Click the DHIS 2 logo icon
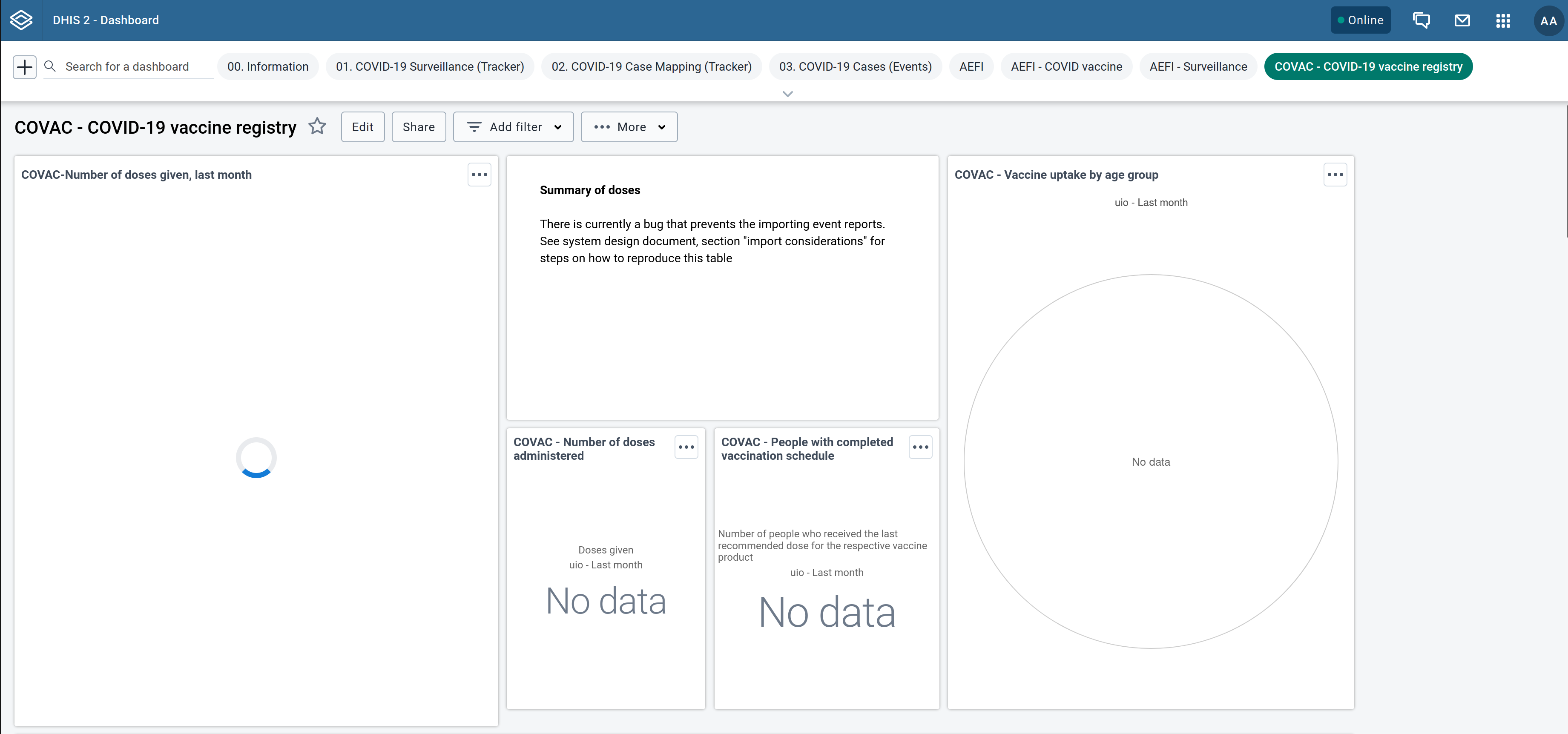 pyautogui.click(x=21, y=20)
